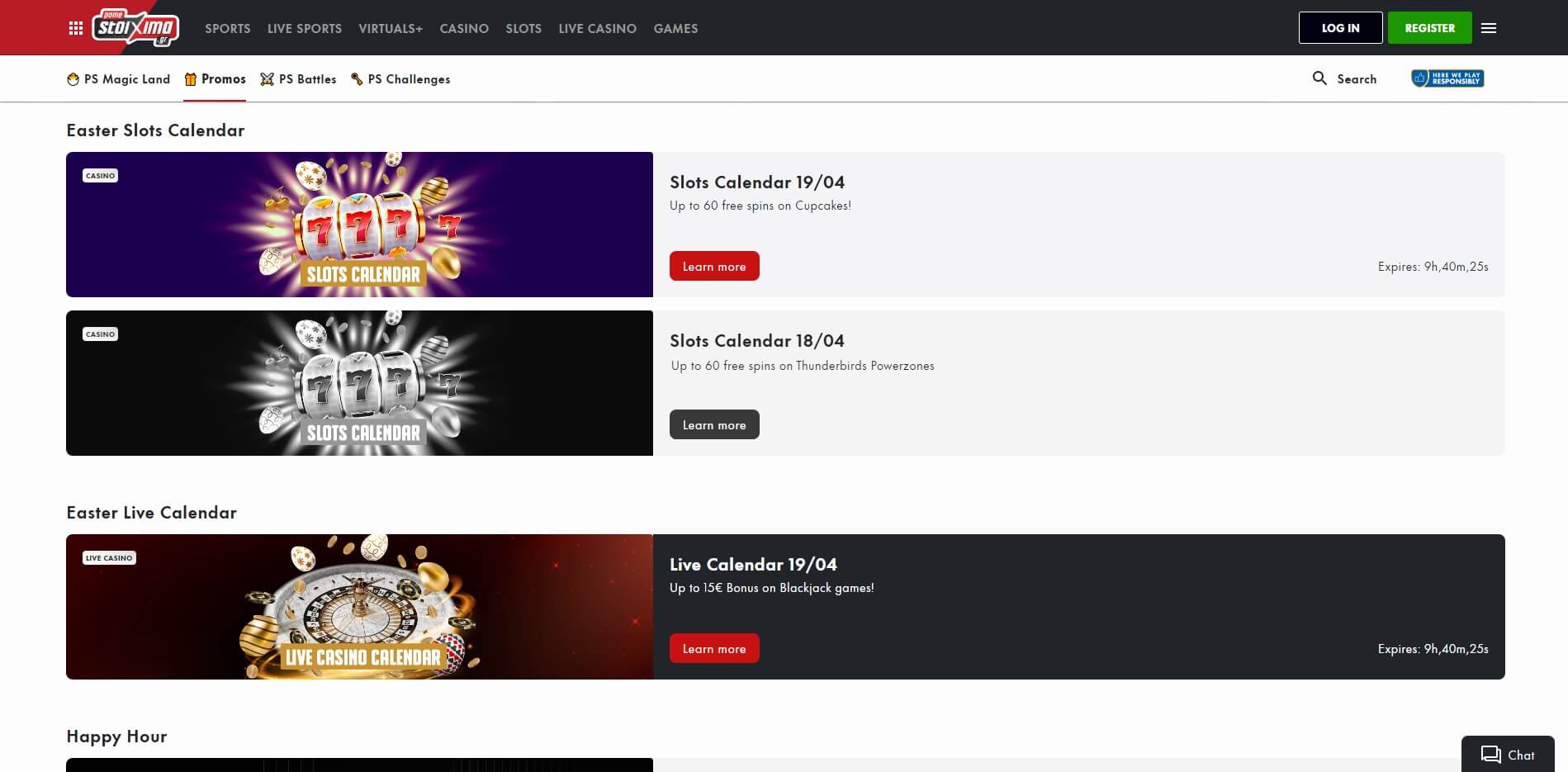The width and height of the screenshot is (1568, 772).
Task: Click the Live Casino Calendar banner image
Action: click(359, 607)
